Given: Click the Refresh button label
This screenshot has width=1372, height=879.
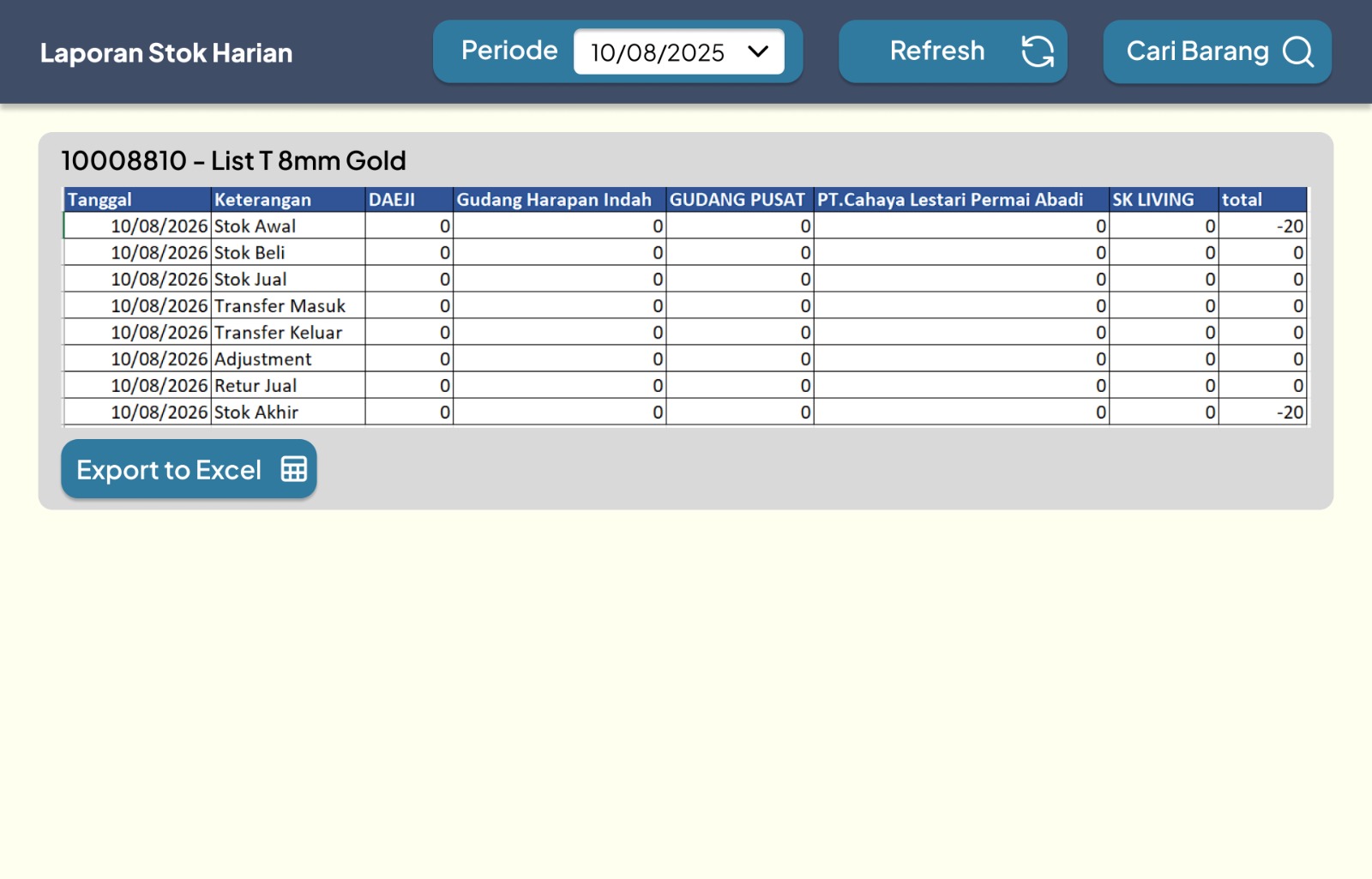Looking at the screenshot, I should point(937,51).
